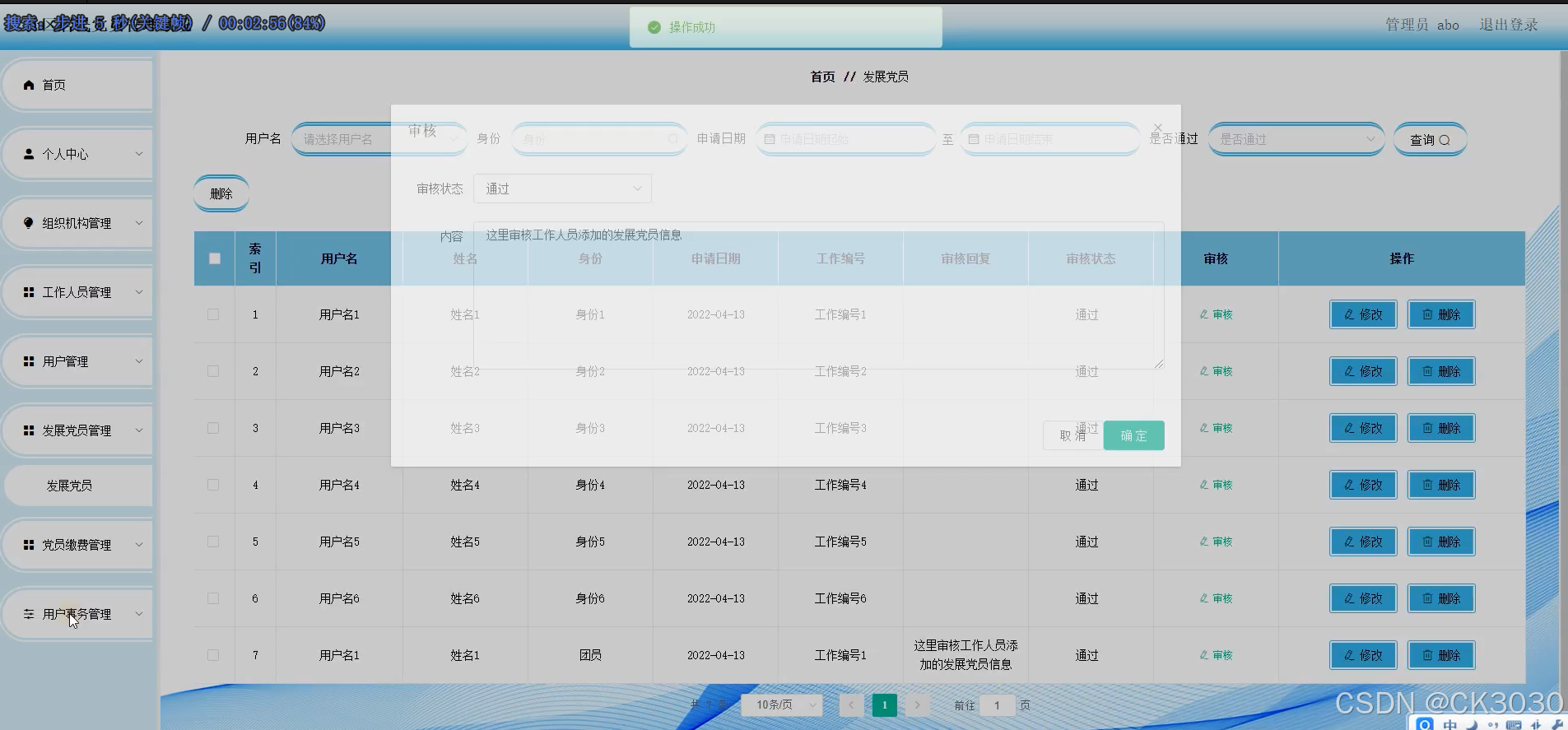Click 退出登录 link

[1509, 25]
